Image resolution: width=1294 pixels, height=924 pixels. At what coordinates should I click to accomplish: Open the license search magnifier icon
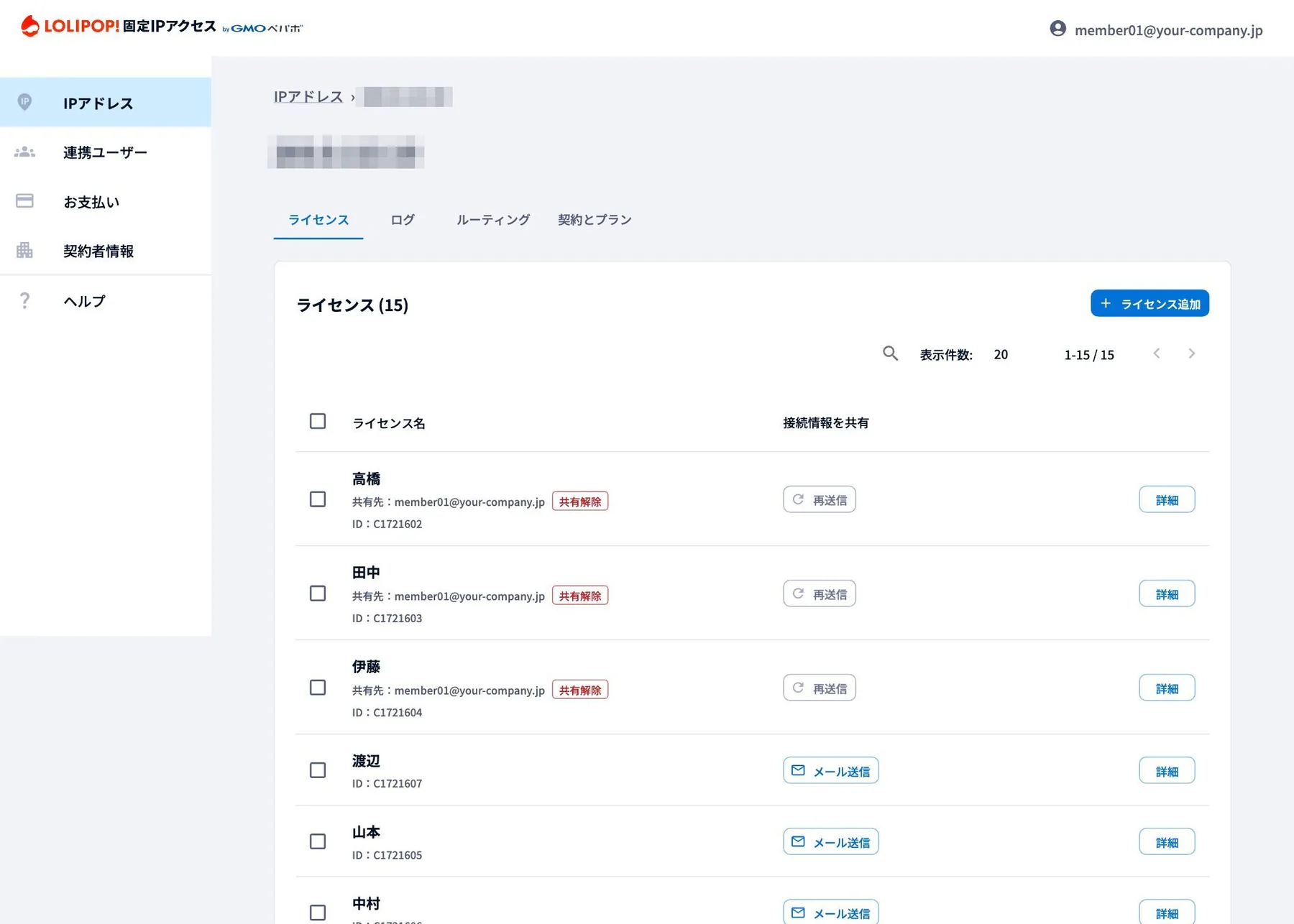(890, 354)
